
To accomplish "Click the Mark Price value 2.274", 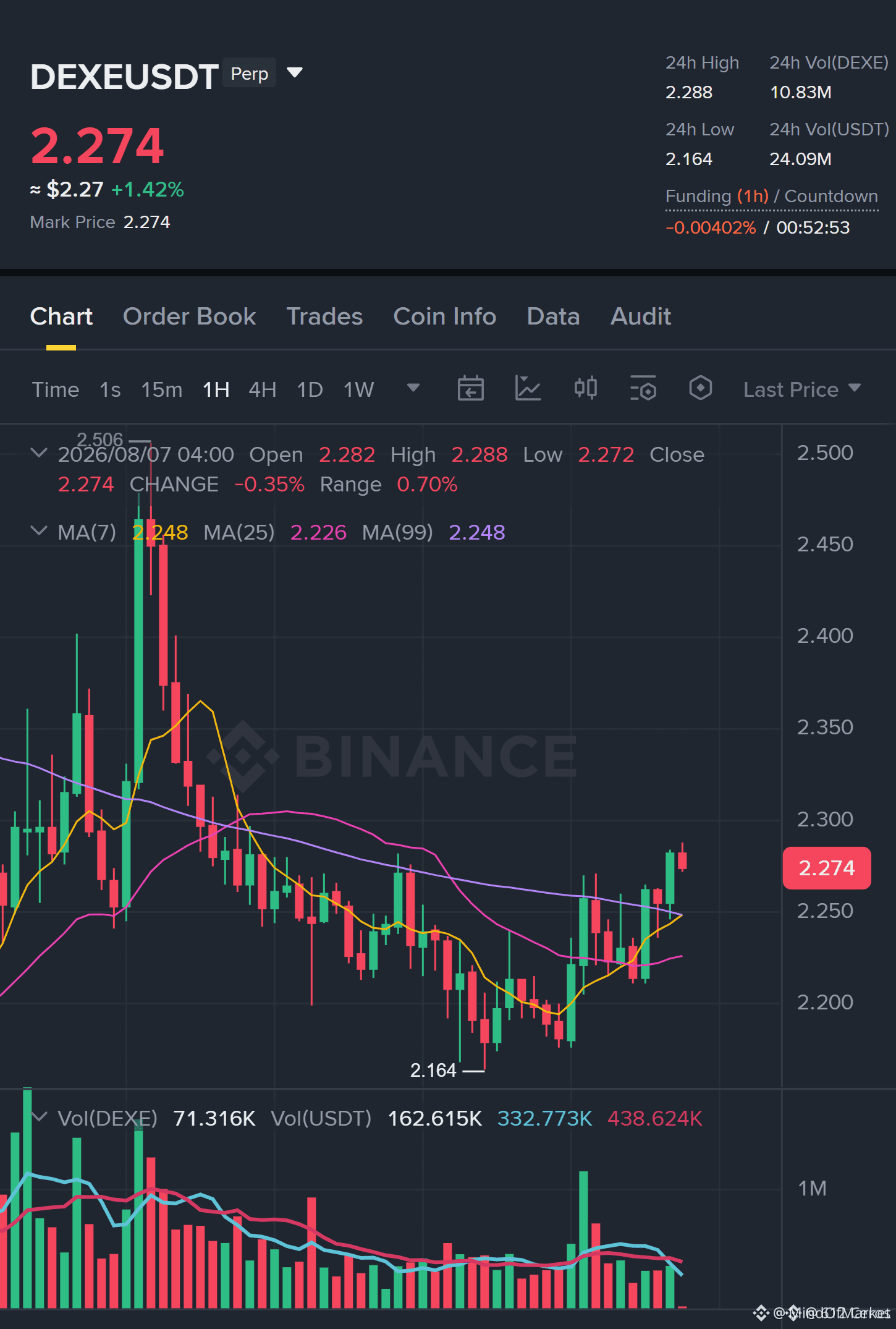I will (x=147, y=222).
